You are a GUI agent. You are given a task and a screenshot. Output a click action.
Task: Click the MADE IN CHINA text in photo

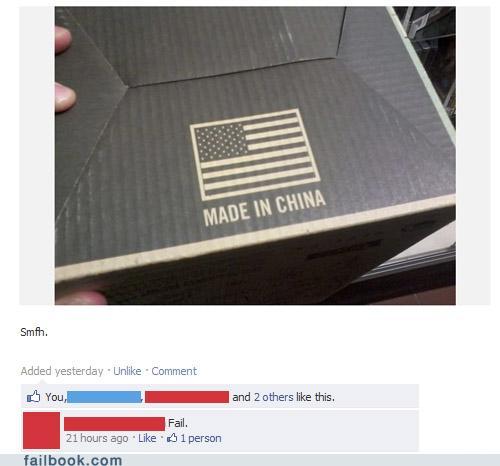[264, 208]
